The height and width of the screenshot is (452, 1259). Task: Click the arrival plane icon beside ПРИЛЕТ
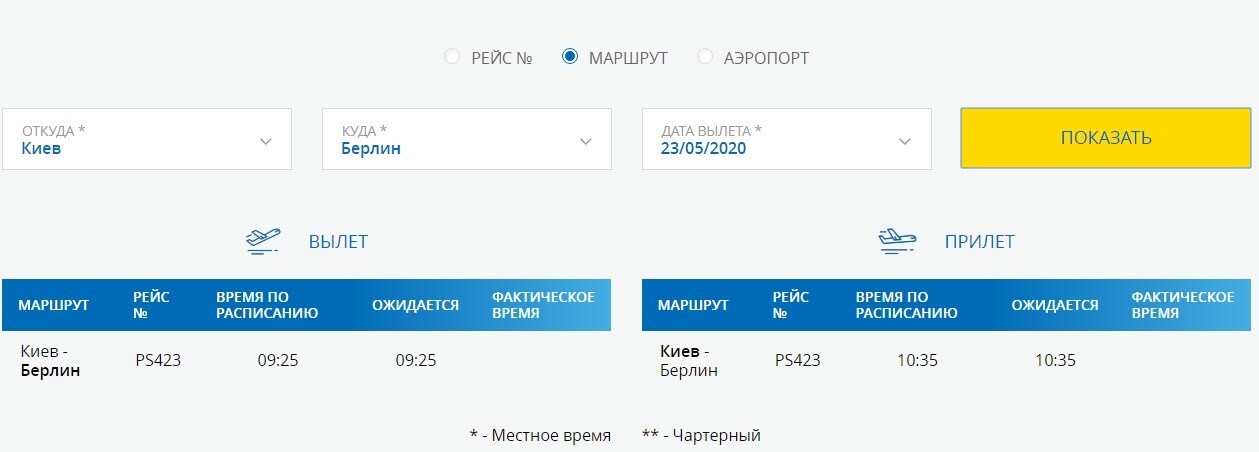point(897,241)
